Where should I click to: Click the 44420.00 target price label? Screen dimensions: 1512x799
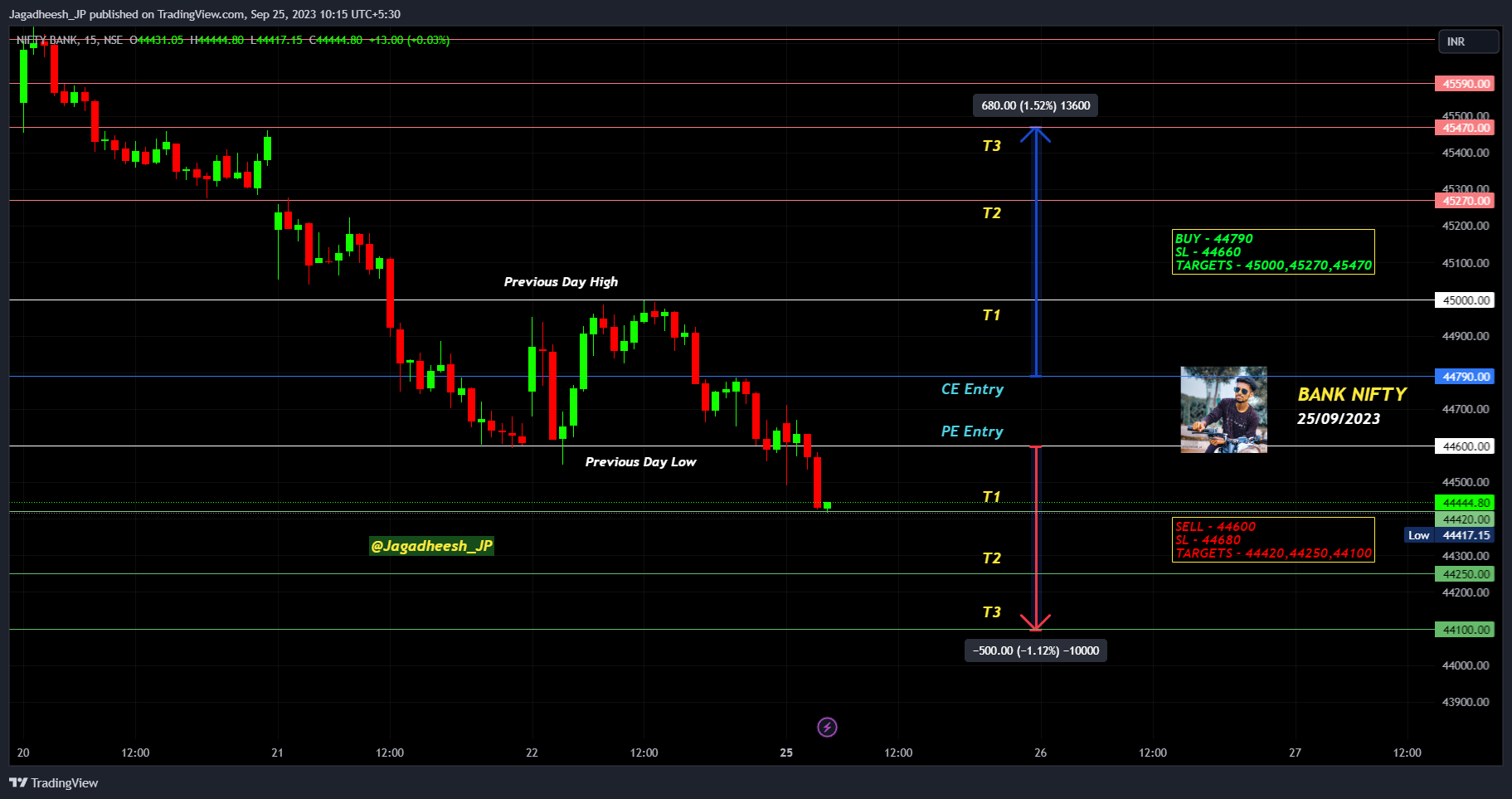tap(1465, 519)
